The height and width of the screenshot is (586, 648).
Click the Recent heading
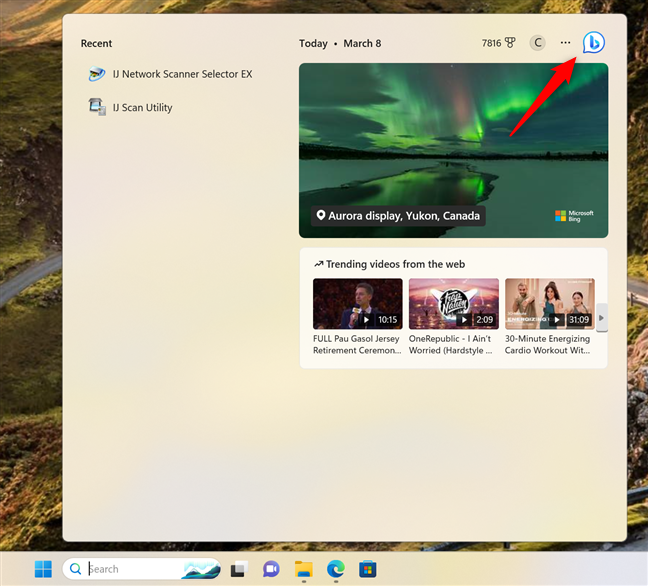[x=96, y=43]
